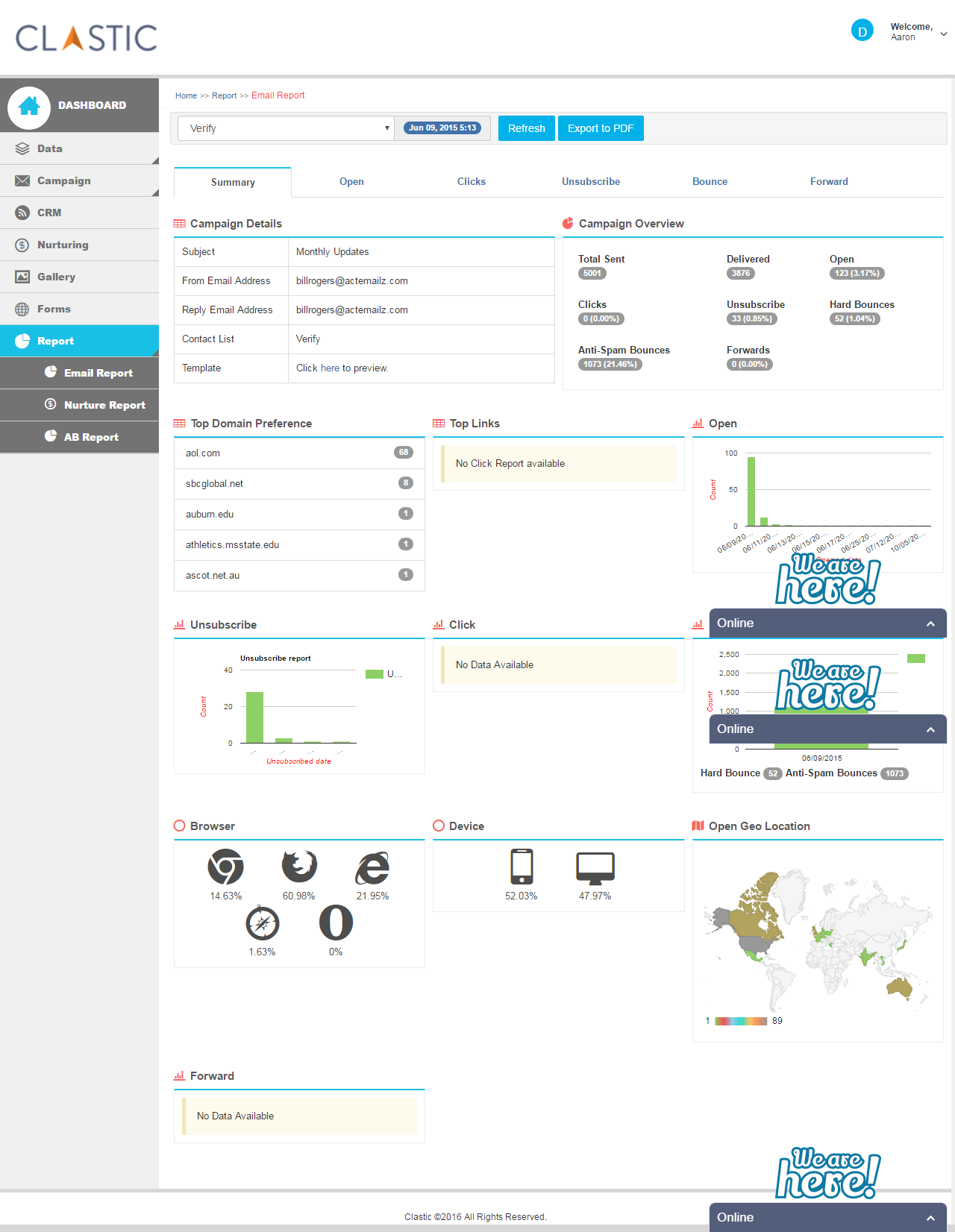This screenshot has width=955, height=1232.
Task: Toggle the unsubscribe chart green legend swatch
Action: tap(374, 674)
